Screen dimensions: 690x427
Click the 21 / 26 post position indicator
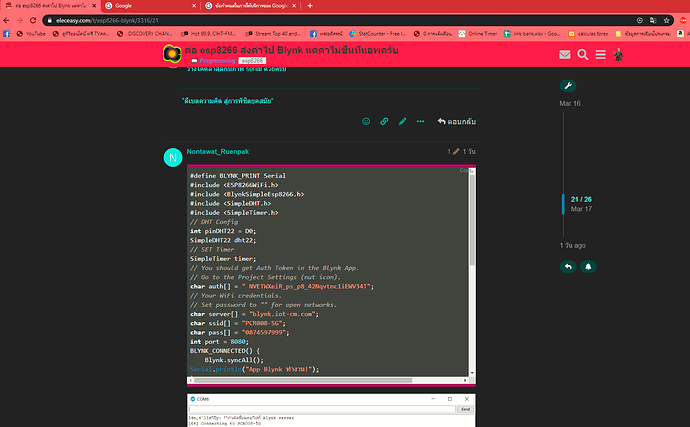pyautogui.click(x=581, y=199)
